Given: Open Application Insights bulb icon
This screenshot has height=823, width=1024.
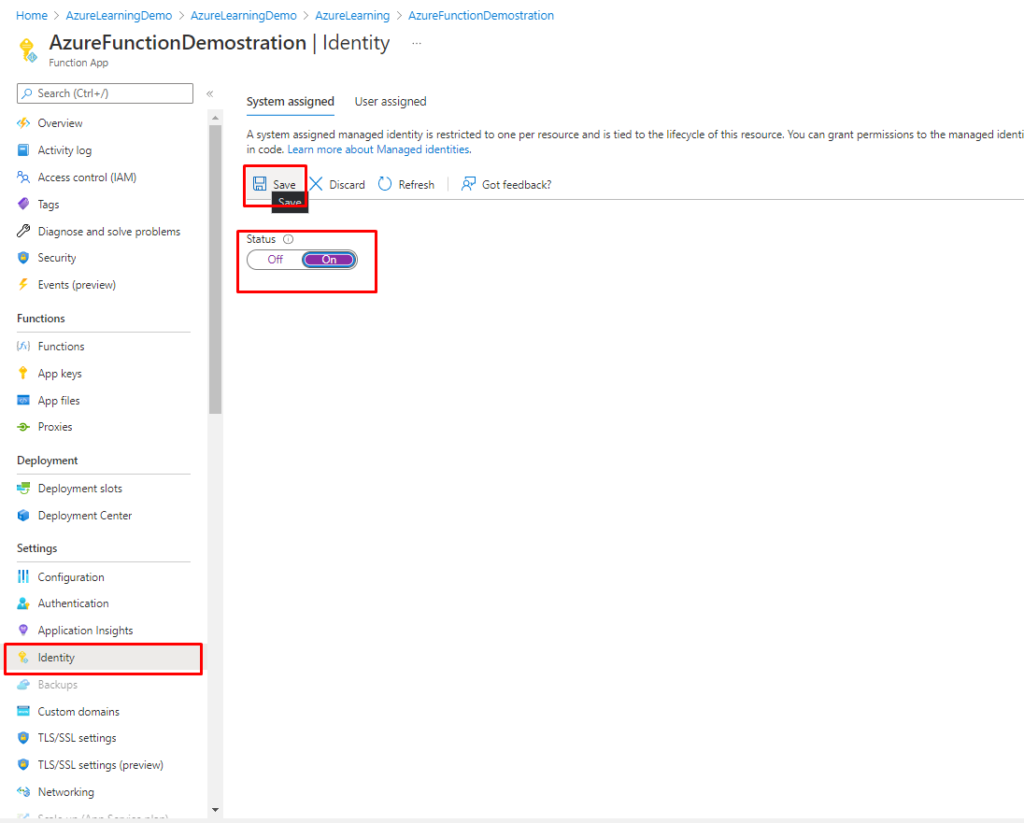Looking at the screenshot, I should tap(24, 630).
